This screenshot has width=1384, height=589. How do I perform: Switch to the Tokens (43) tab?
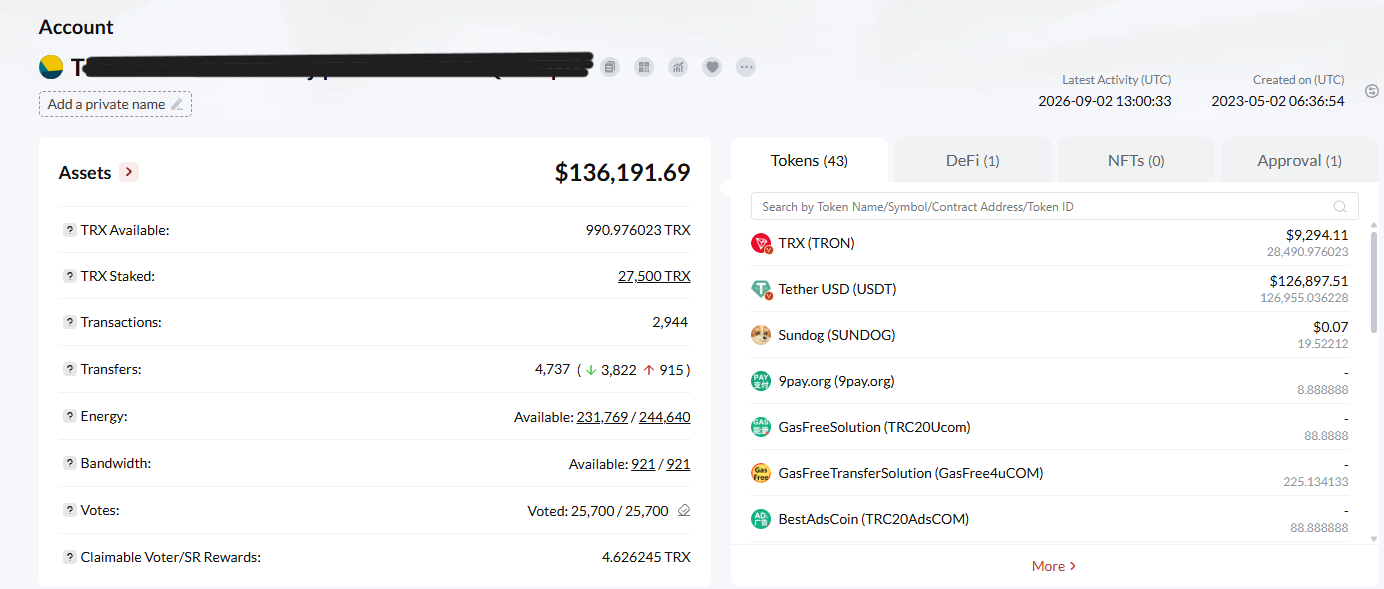click(809, 160)
